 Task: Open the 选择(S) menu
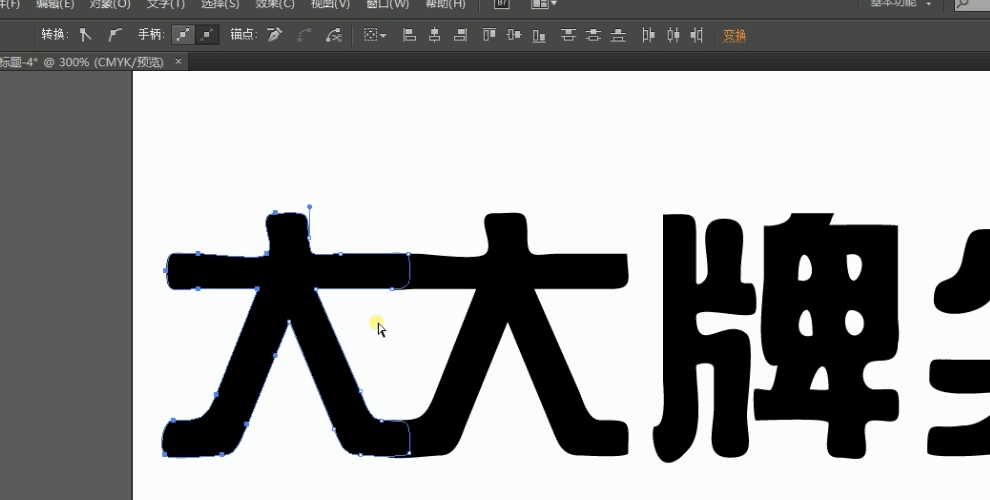(x=220, y=4)
